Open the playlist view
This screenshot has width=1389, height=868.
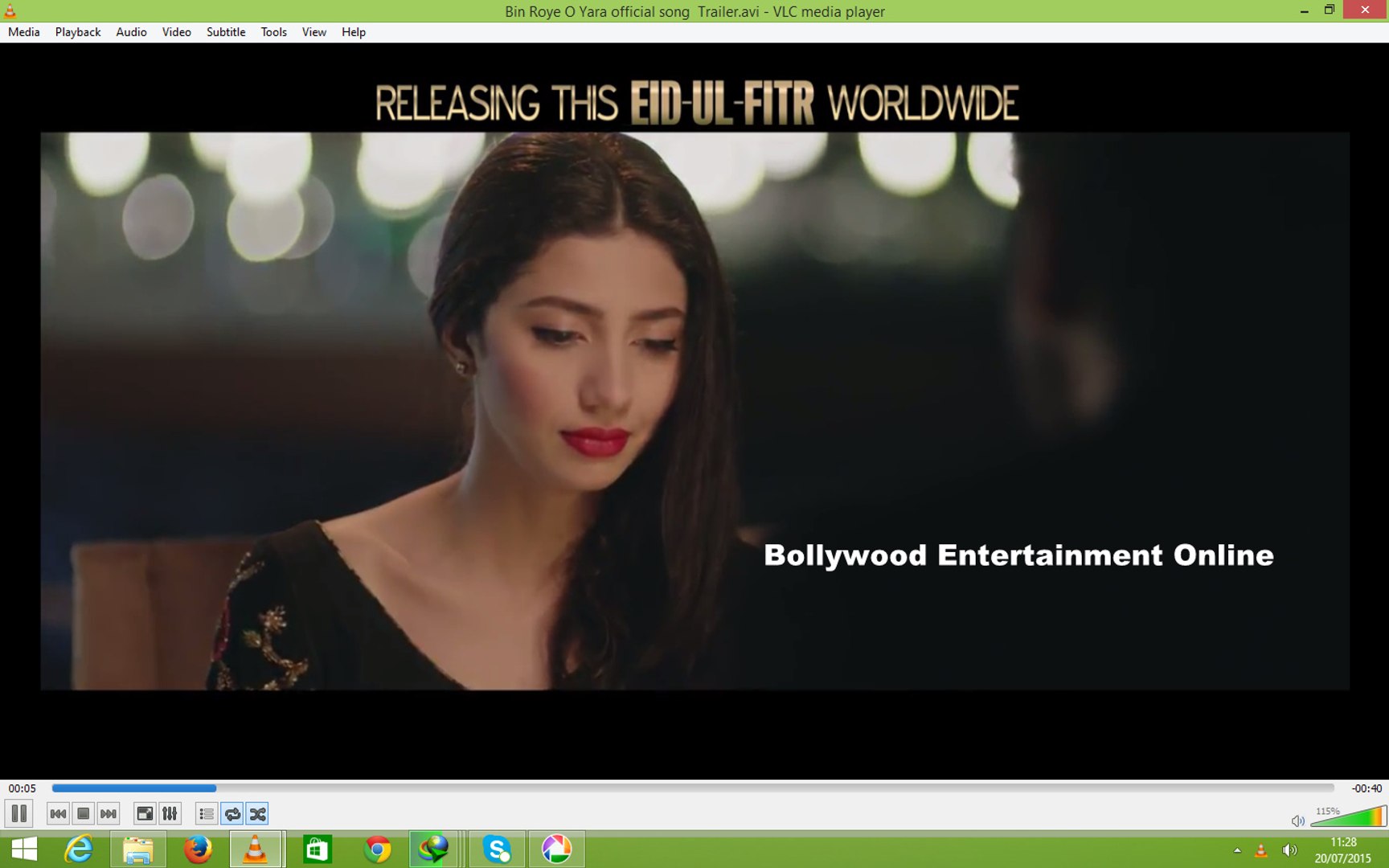click(207, 814)
